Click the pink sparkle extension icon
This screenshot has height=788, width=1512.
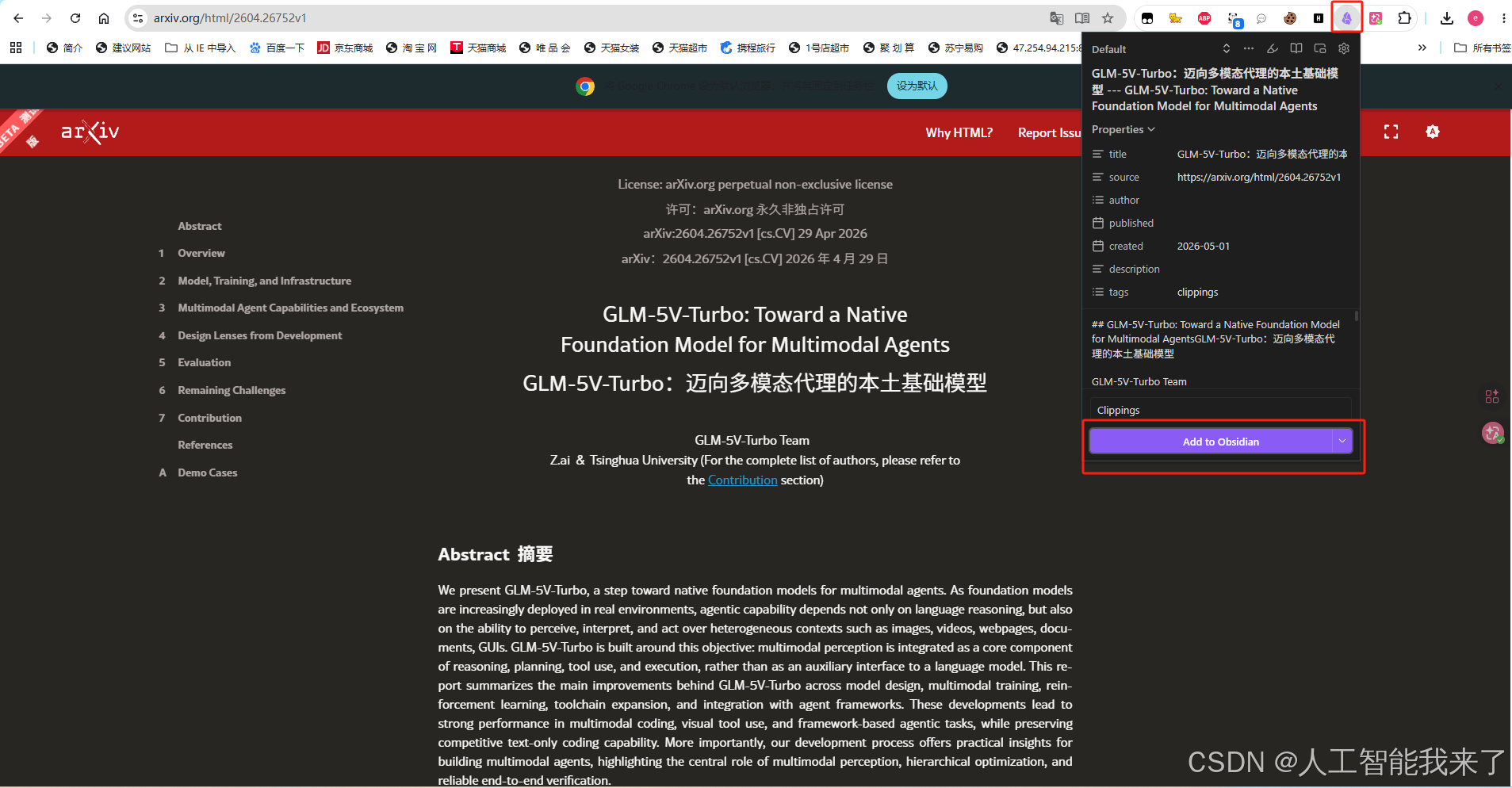(x=1376, y=18)
